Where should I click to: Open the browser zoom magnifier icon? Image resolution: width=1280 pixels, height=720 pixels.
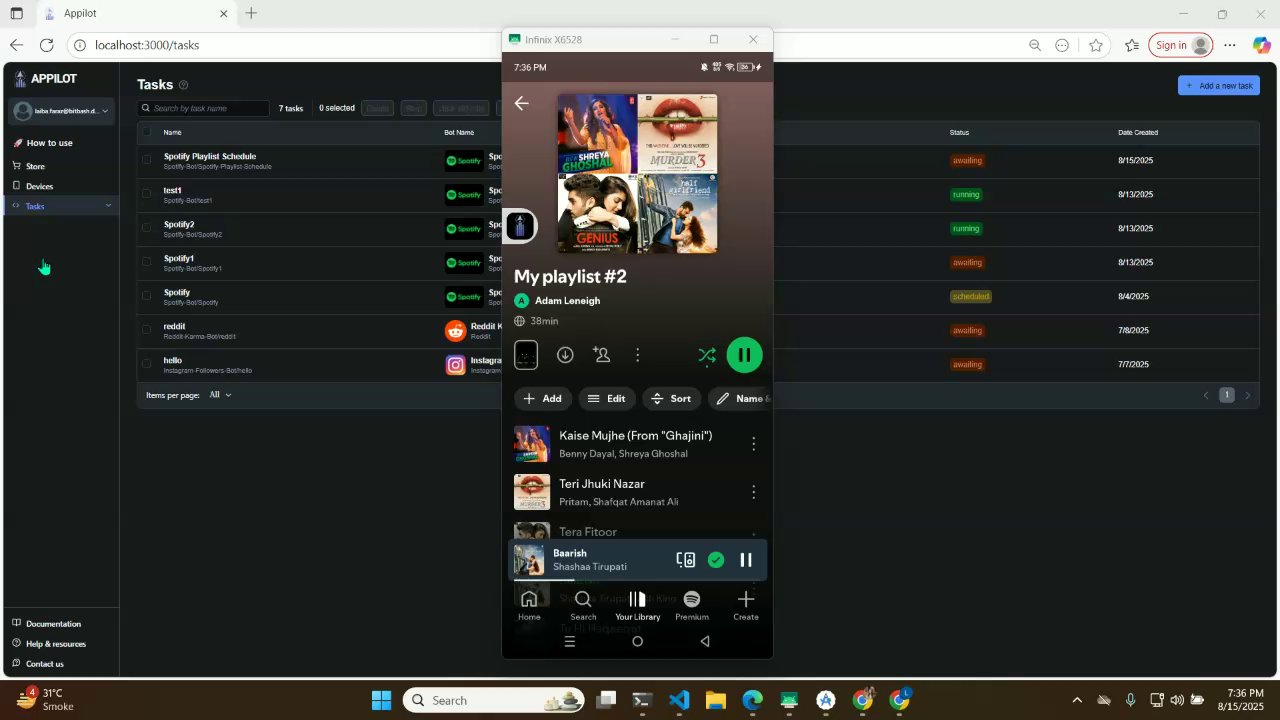(1035, 45)
